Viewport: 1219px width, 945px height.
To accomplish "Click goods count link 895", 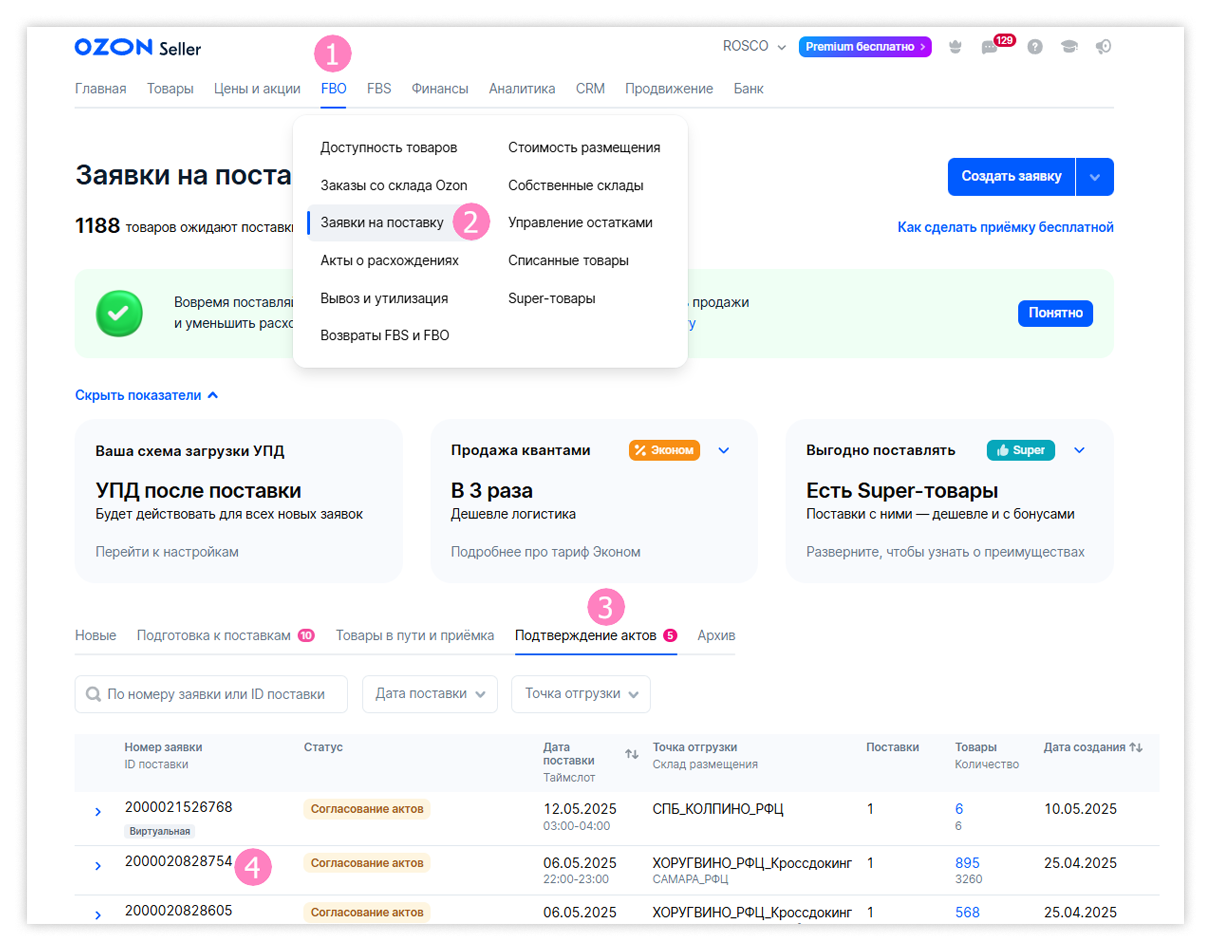I will [x=968, y=863].
